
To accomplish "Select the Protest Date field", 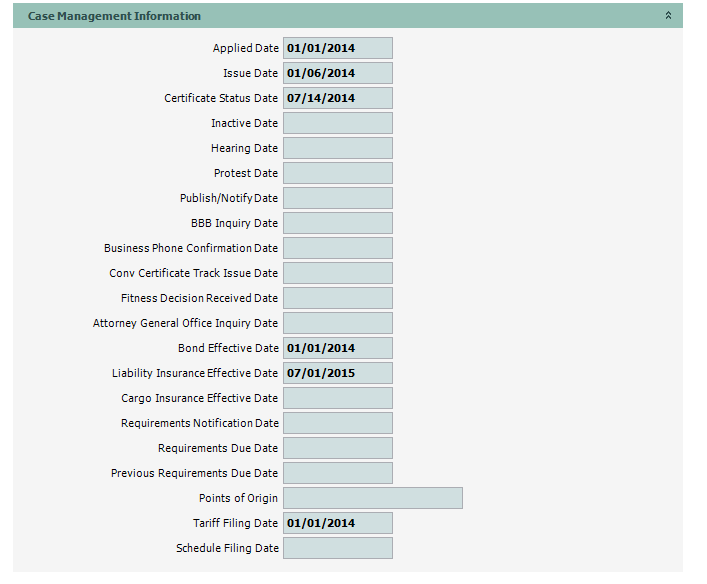I will coord(337,173).
